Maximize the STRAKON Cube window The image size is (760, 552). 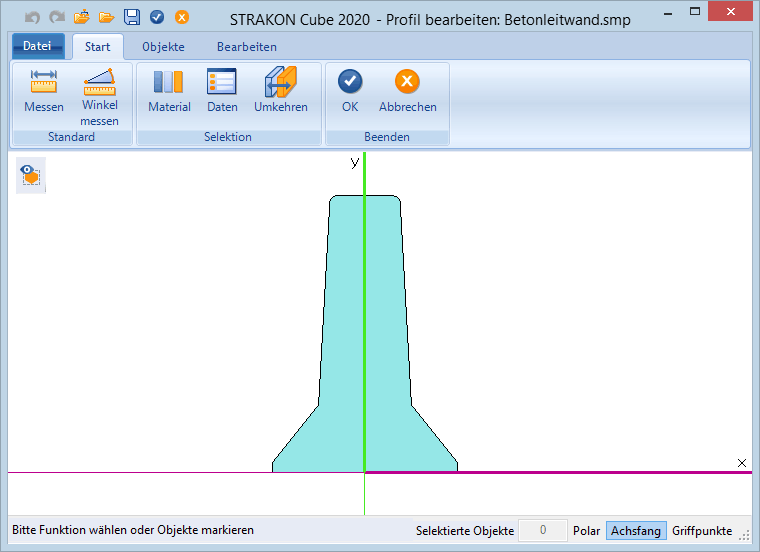[695, 12]
